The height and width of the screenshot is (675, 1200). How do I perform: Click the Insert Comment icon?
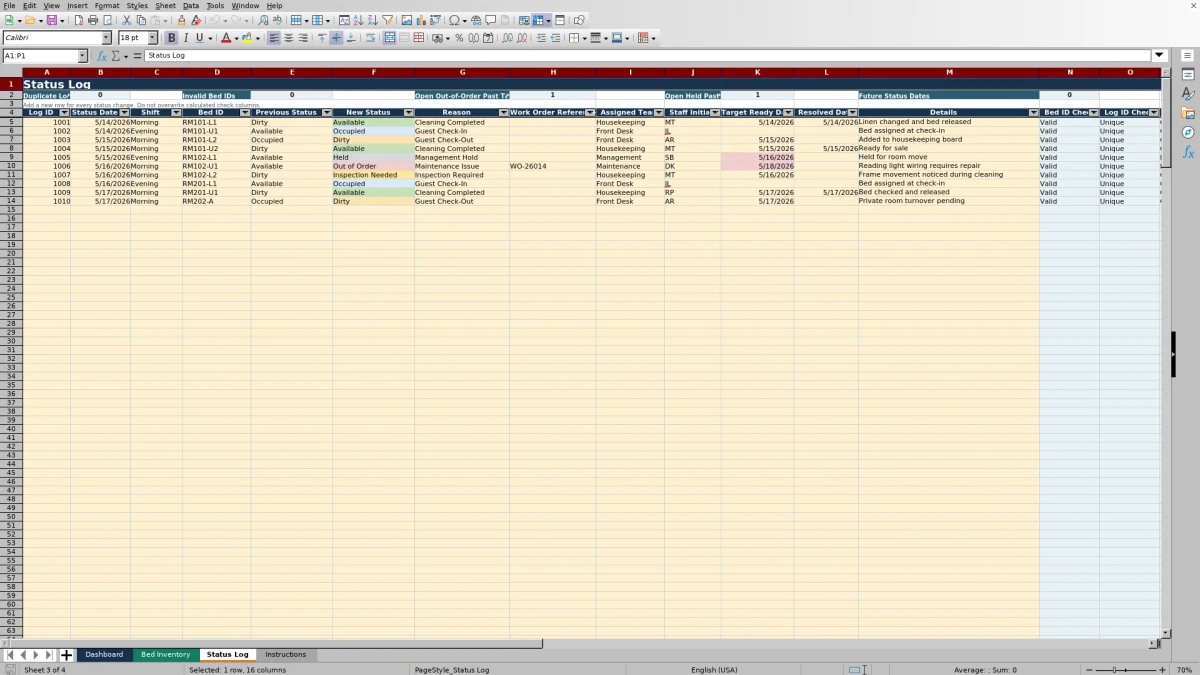pyautogui.click(x=491, y=20)
